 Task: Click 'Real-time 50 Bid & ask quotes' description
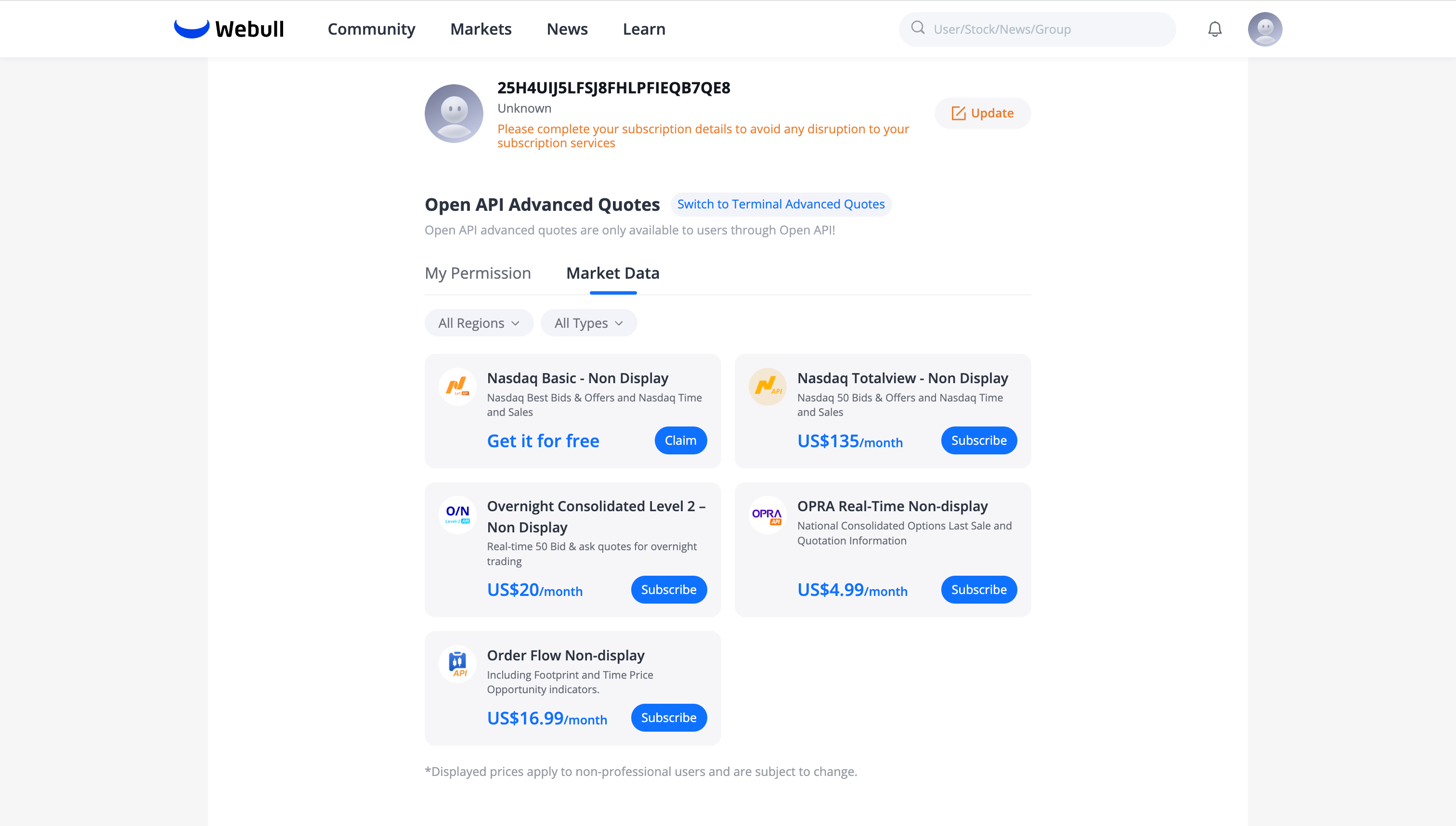(592, 554)
